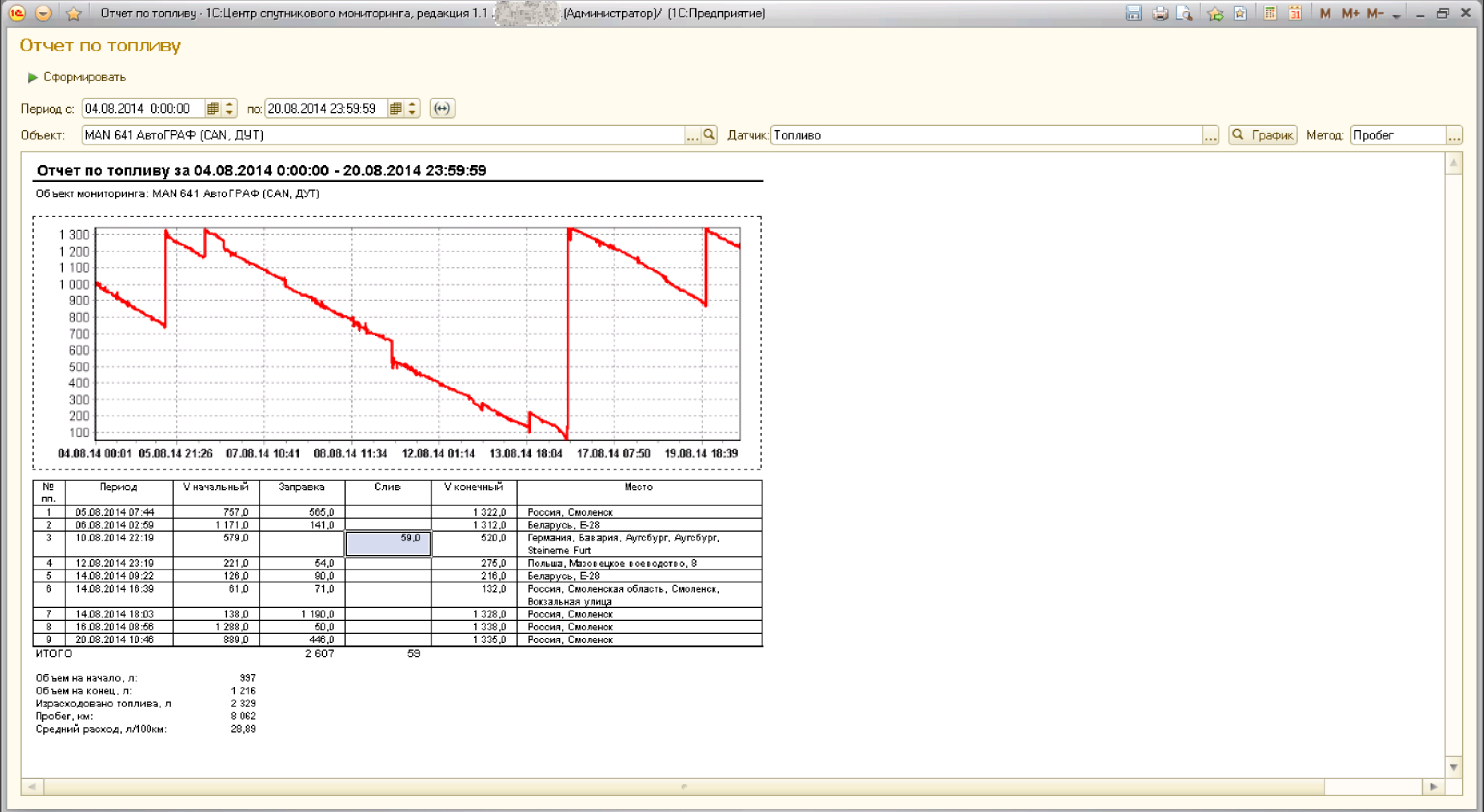Select the cell 10.08.2014 22:19 in row 3

click(x=118, y=543)
